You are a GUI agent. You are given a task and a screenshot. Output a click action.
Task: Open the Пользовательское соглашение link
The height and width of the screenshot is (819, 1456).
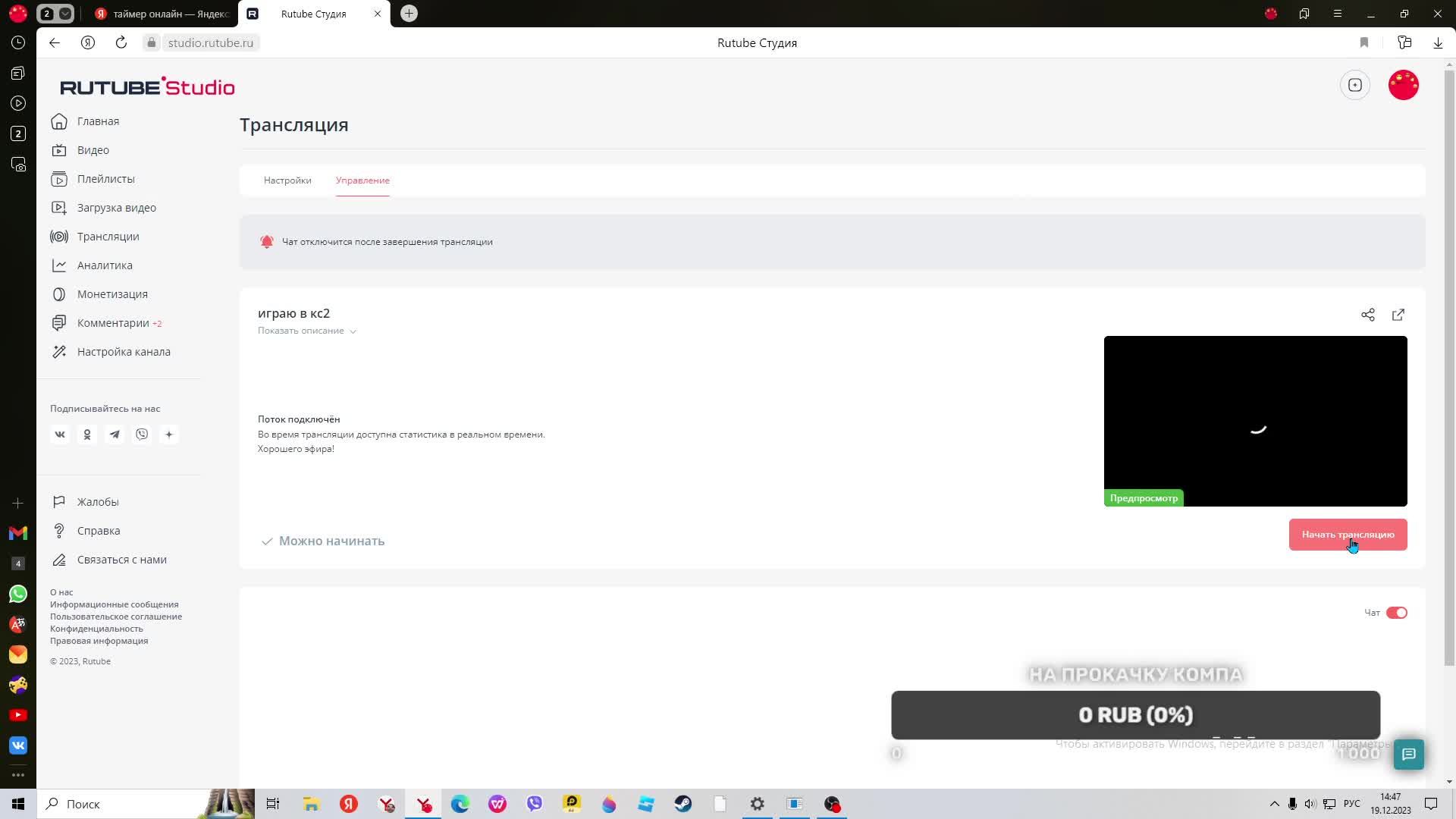click(x=116, y=617)
